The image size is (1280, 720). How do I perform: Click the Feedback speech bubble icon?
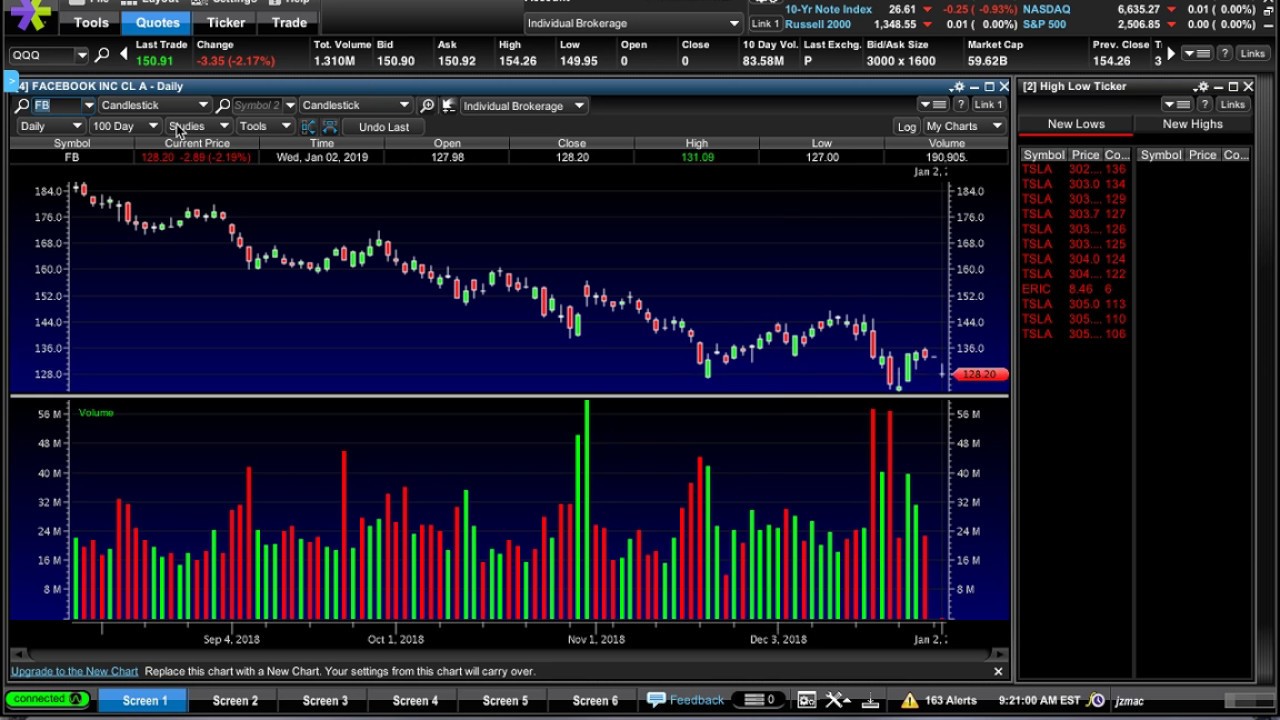point(656,699)
